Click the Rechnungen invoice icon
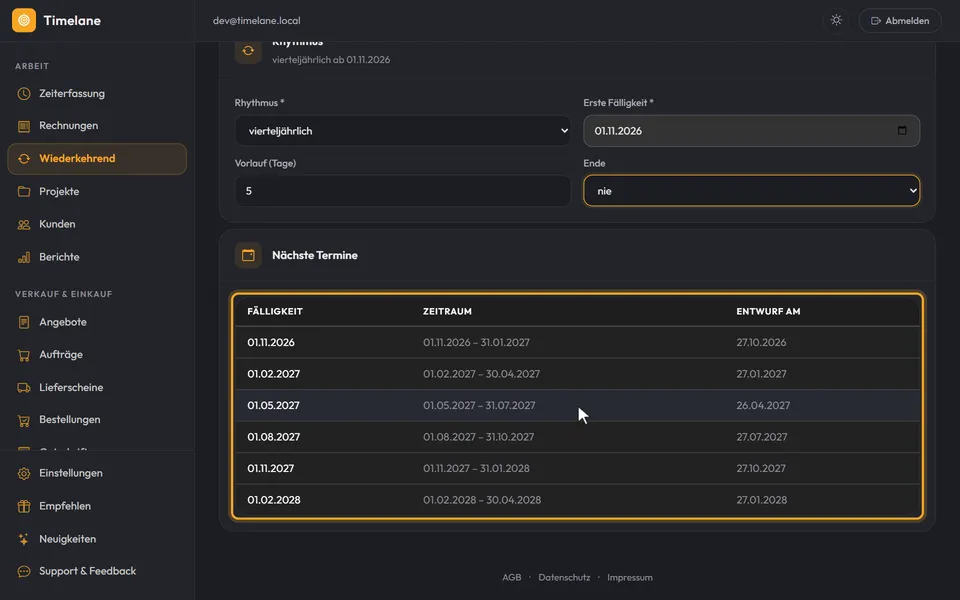 click(x=24, y=126)
